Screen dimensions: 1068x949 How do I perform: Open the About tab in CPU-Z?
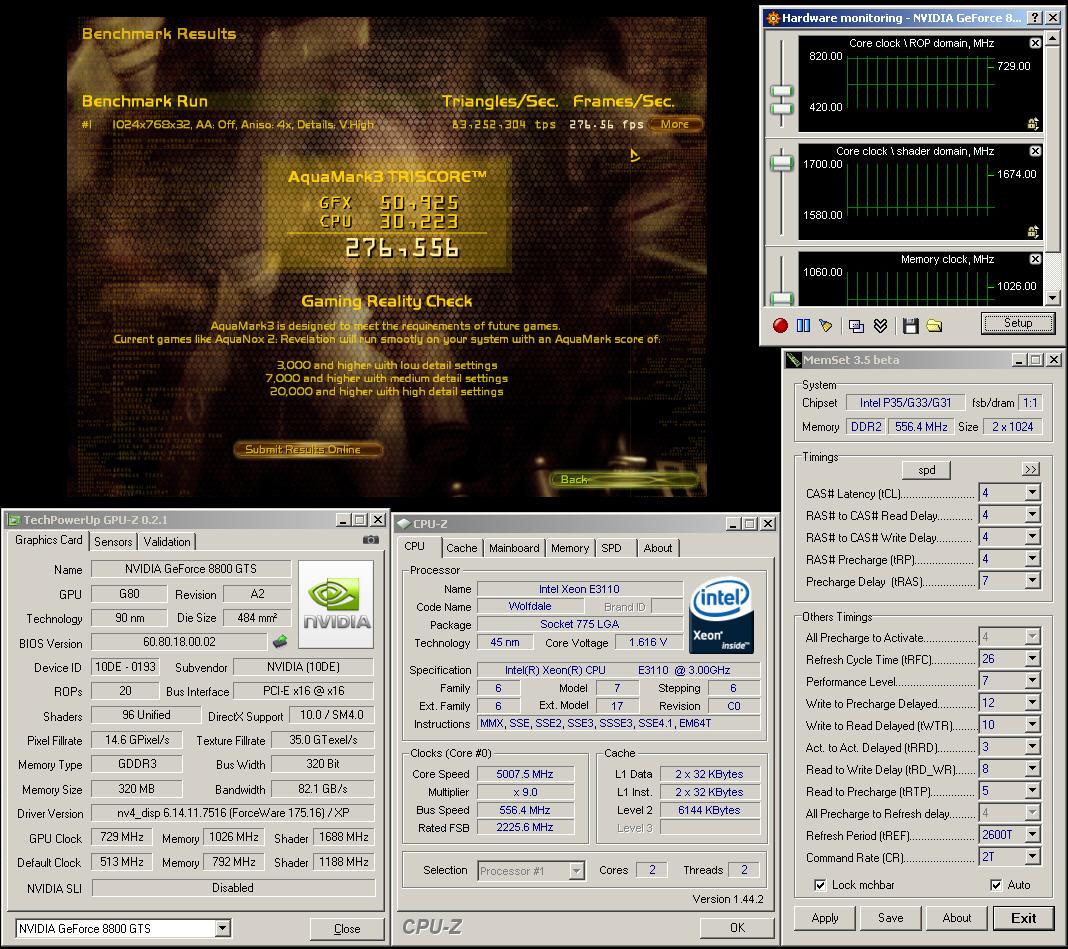click(x=657, y=548)
